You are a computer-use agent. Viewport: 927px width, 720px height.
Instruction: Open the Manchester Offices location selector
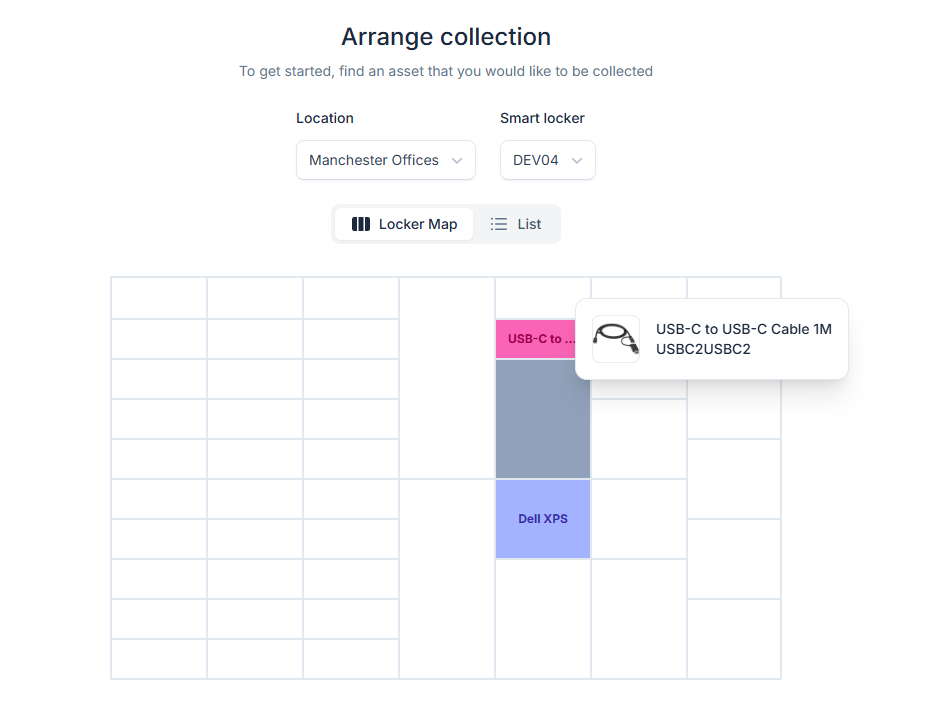coord(385,160)
